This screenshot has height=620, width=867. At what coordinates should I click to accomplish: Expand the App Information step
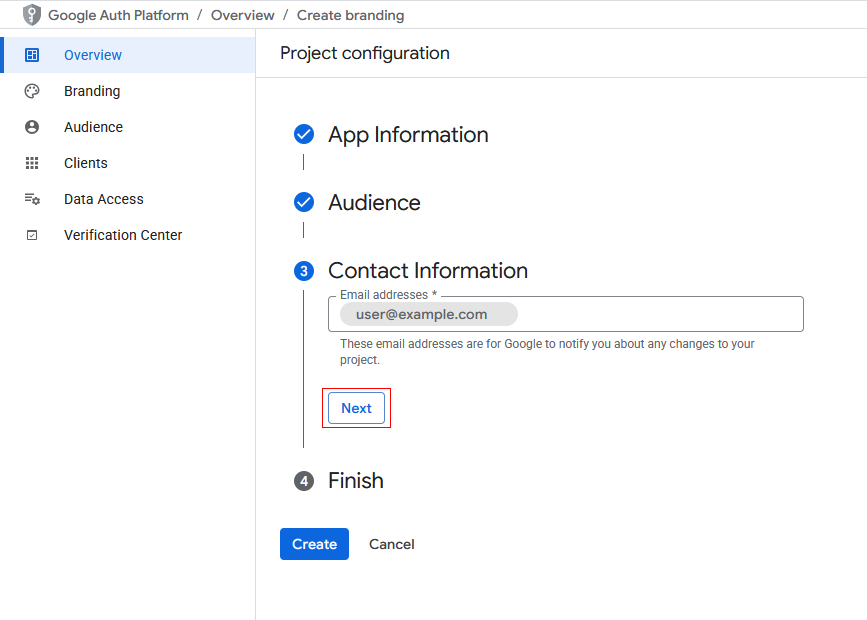(408, 135)
